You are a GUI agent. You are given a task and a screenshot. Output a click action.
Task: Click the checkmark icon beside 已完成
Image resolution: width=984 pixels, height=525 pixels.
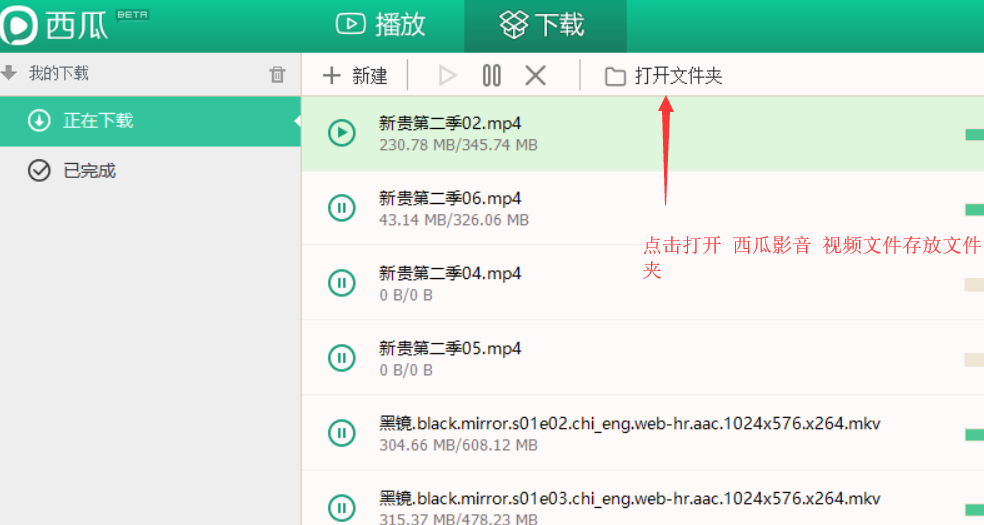tap(39, 171)
